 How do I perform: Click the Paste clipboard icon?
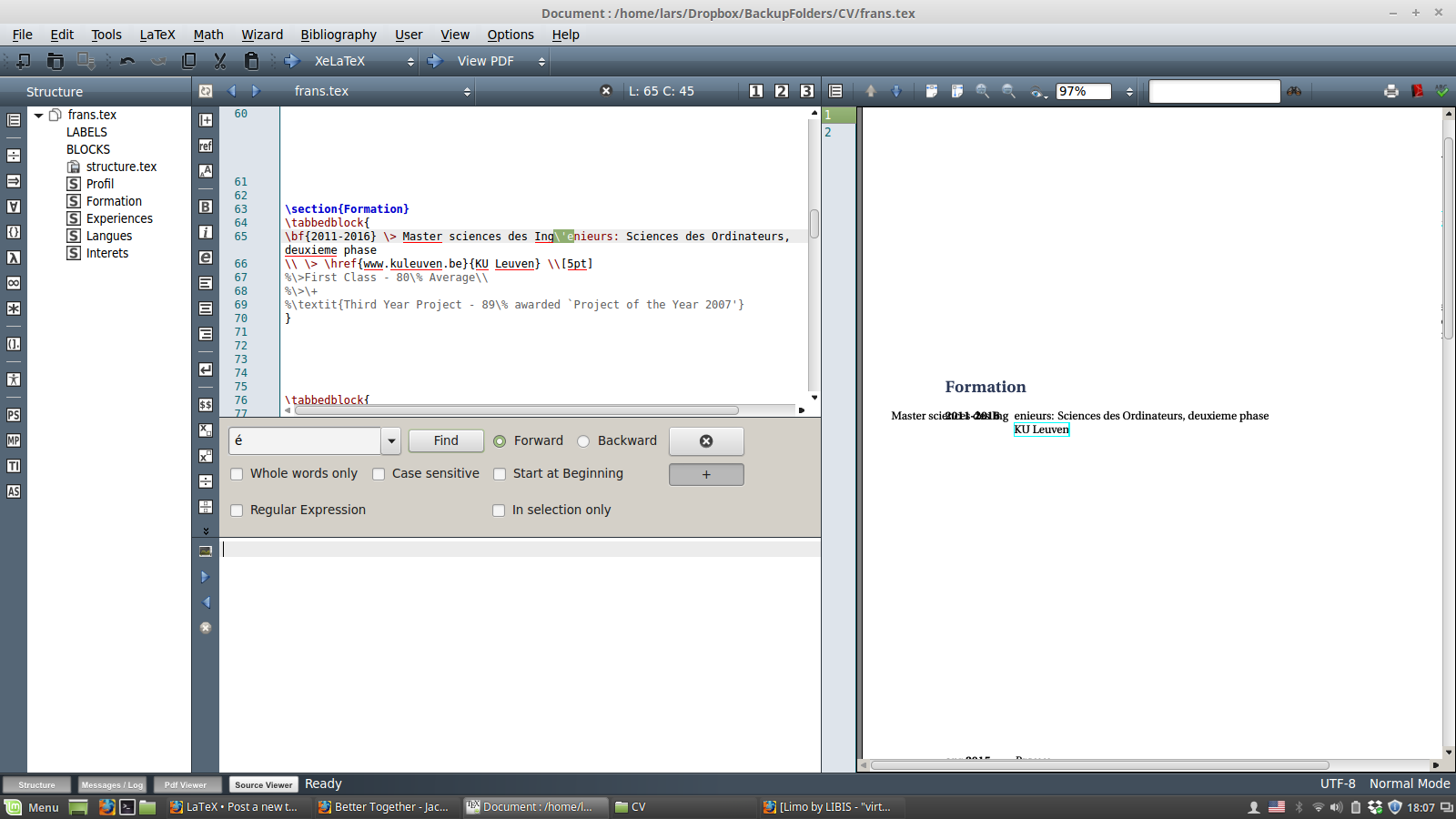pyautogui.click(x=252, y=61)
